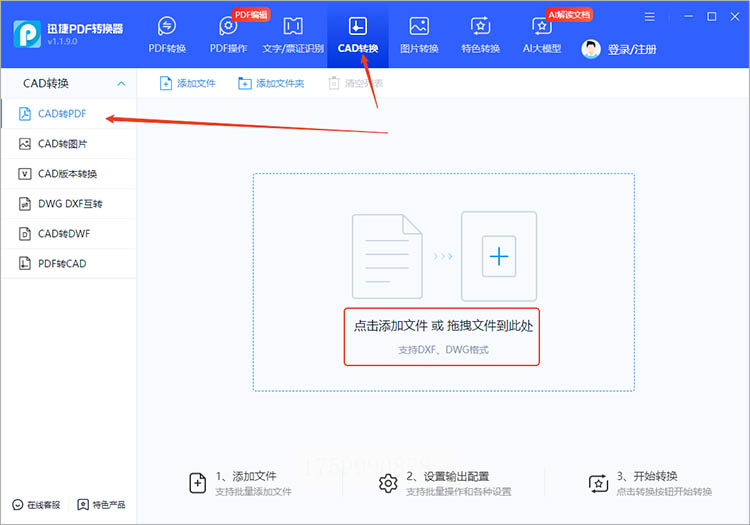Open the hamburger menu icon
This screenshot has height=525, width=750.
650,17
